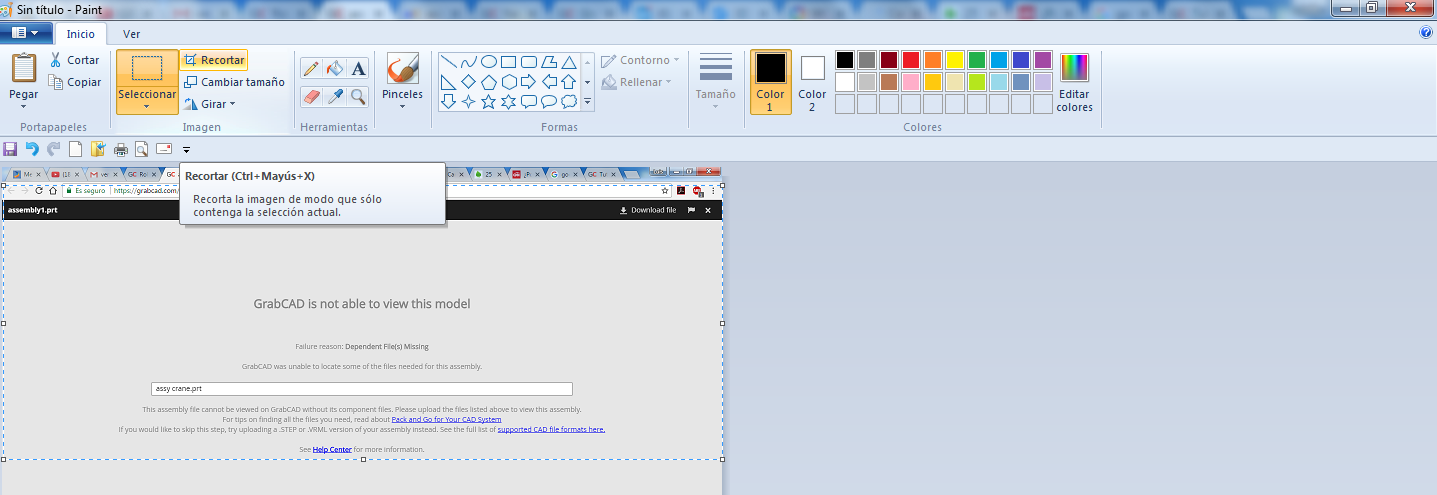The image size is (1437, 495).
Task: Choose the isosceles Triangle shape
Action: click(569, 62)
